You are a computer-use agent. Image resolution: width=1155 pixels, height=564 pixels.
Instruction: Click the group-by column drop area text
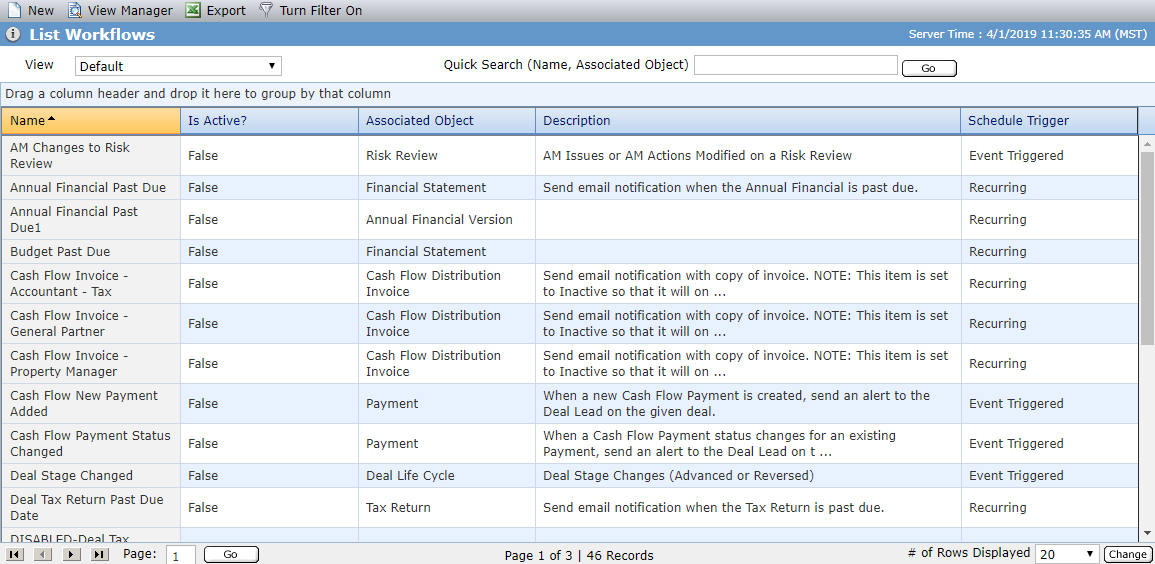click(198, 94)
